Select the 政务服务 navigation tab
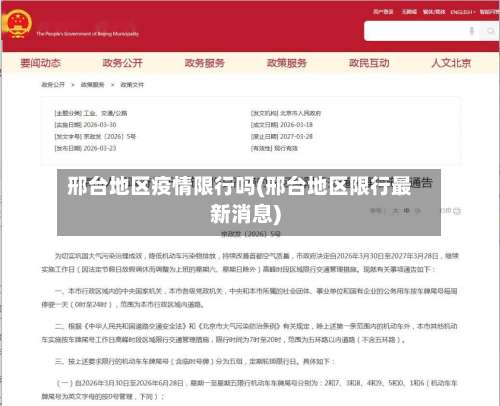 click(x=205, y=63)
